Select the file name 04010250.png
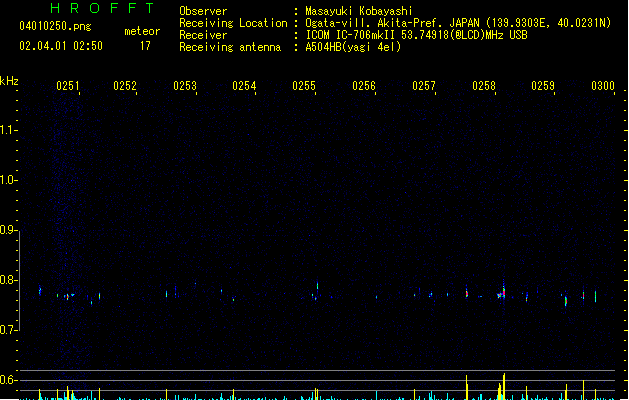This screenshot has width=629, height=400. pyautogui.click(x=55, y=26)
